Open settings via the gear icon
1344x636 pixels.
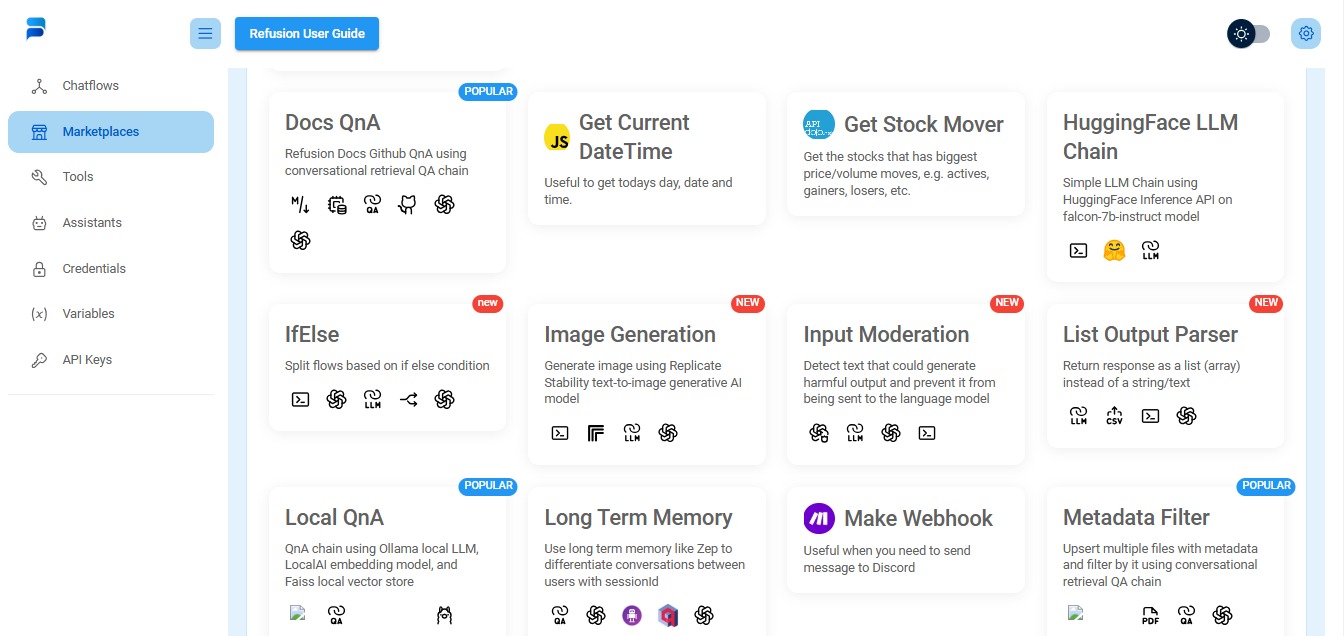1305,34
